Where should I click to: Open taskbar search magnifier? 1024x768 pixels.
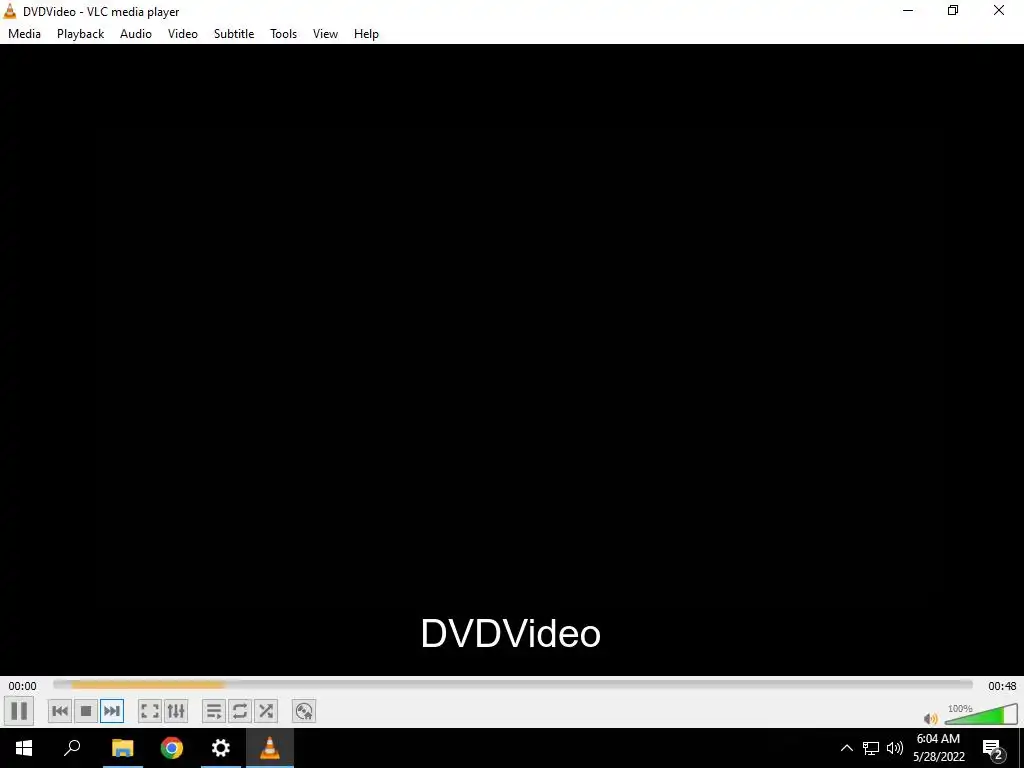[x=72, y=748]
